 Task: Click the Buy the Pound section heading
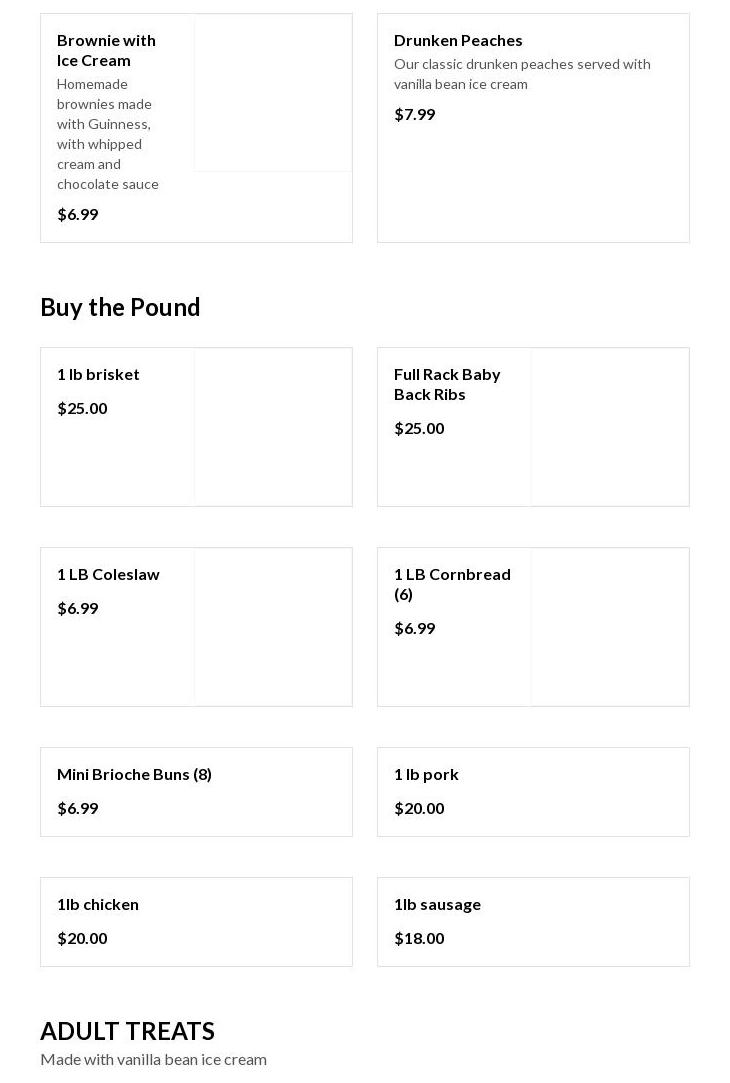tap(120, 307)
